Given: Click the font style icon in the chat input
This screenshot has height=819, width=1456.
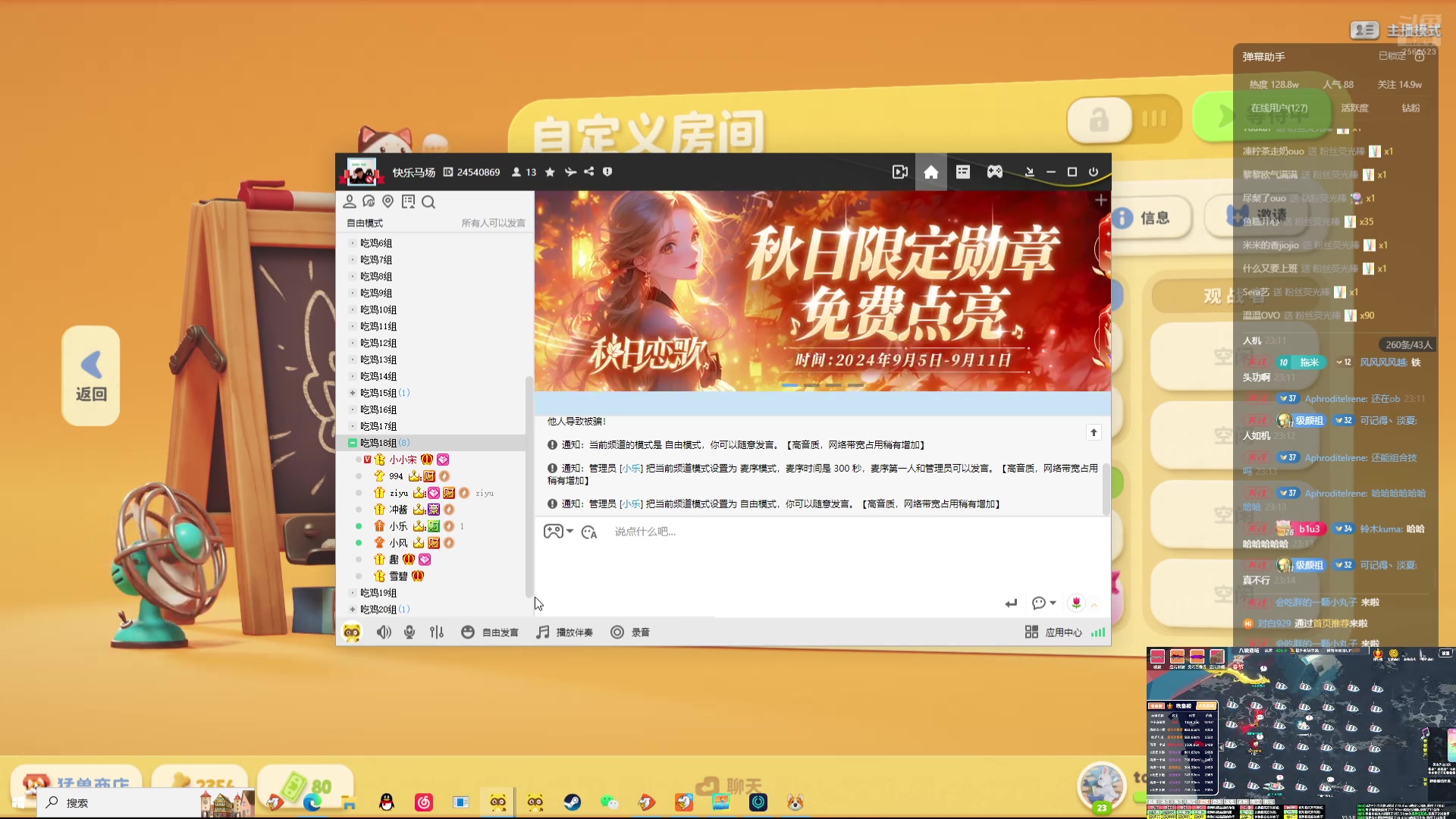Looking at the screenshot, I should (589, 532).
